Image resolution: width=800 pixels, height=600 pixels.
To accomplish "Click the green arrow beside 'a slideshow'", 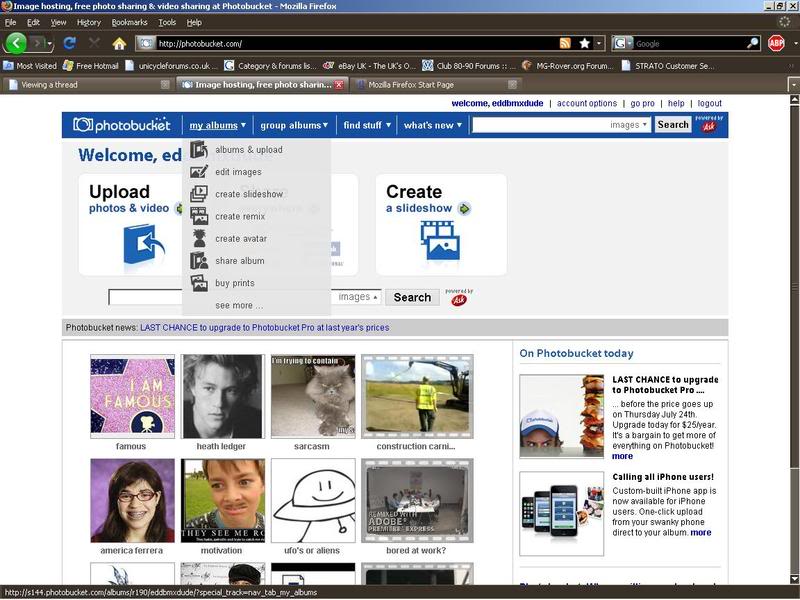I will coord(464,209).
